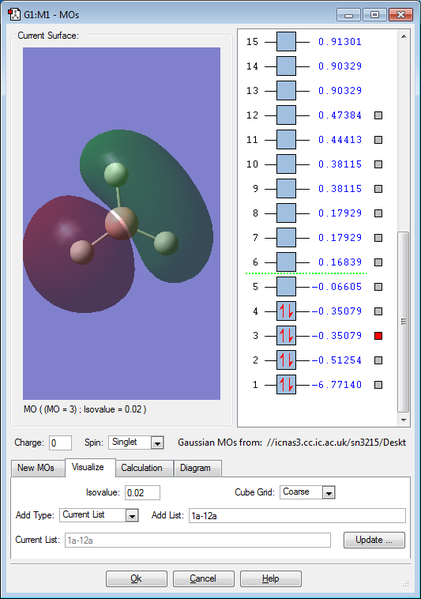Select the orbital box for MO 13

(x=286, y=91)
